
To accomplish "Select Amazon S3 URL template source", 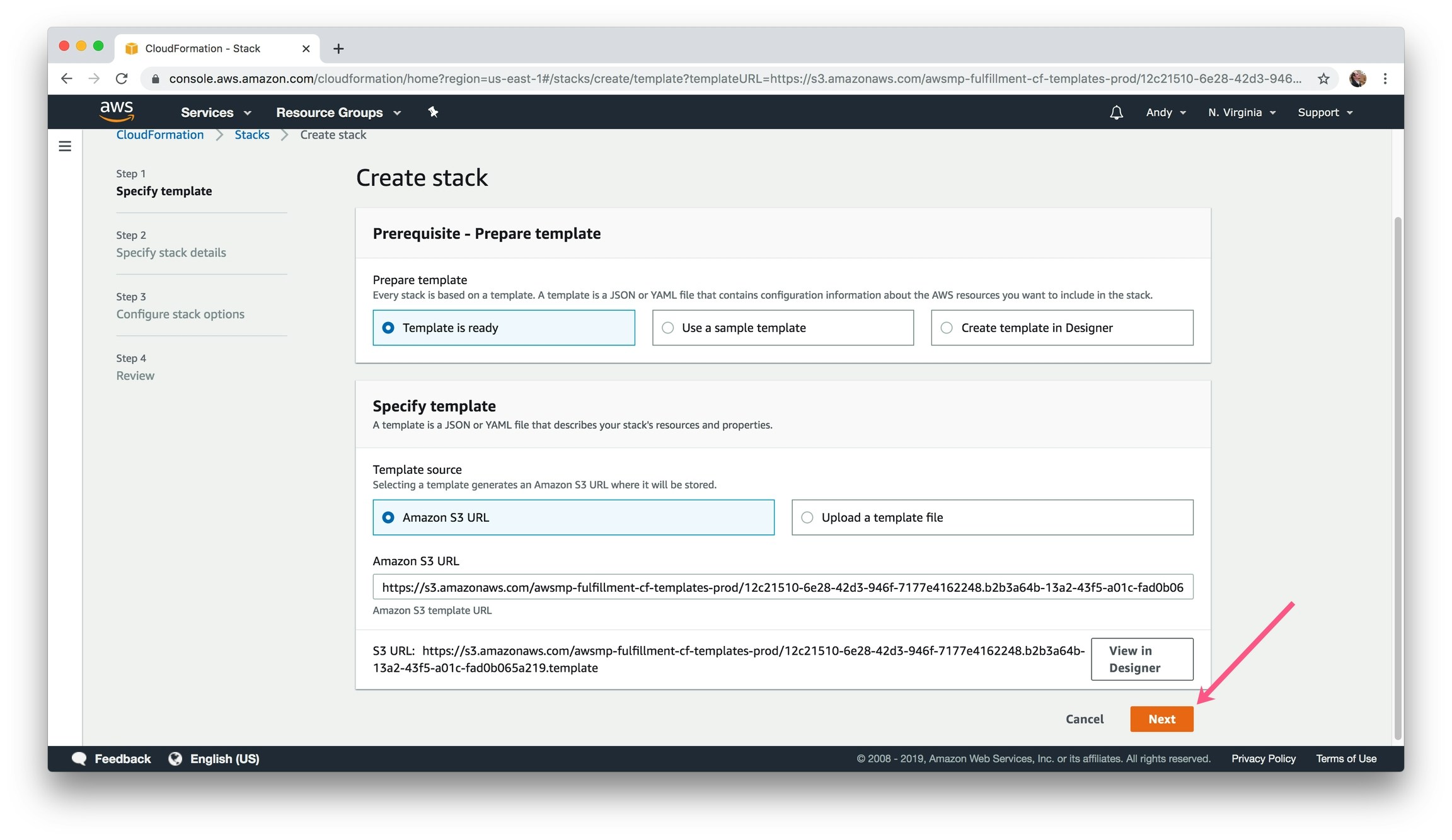I will [573, 517].
